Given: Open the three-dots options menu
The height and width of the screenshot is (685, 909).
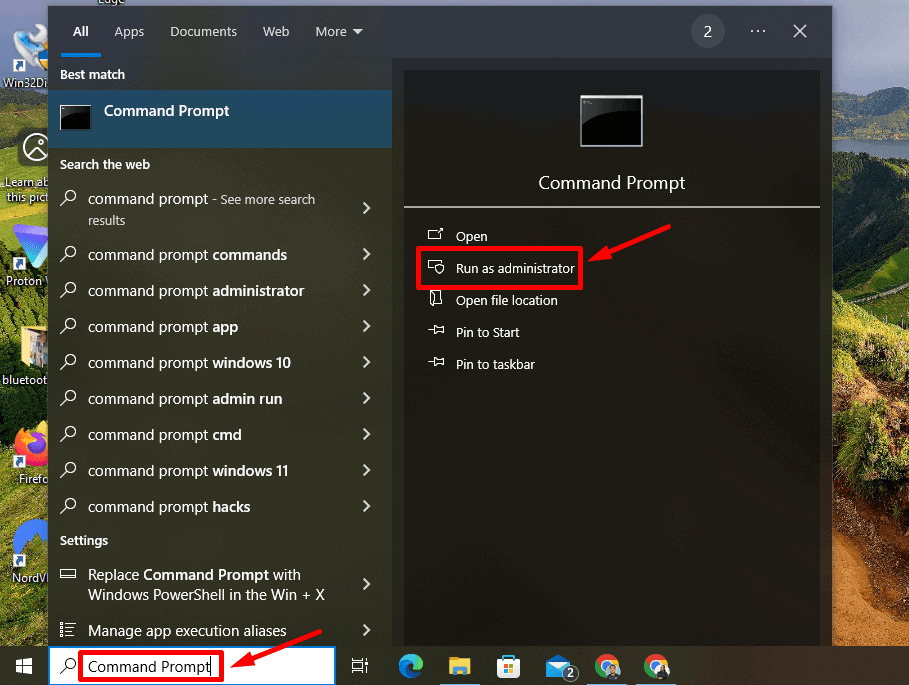Looking at the screenshot, I should tap(758, 31).
